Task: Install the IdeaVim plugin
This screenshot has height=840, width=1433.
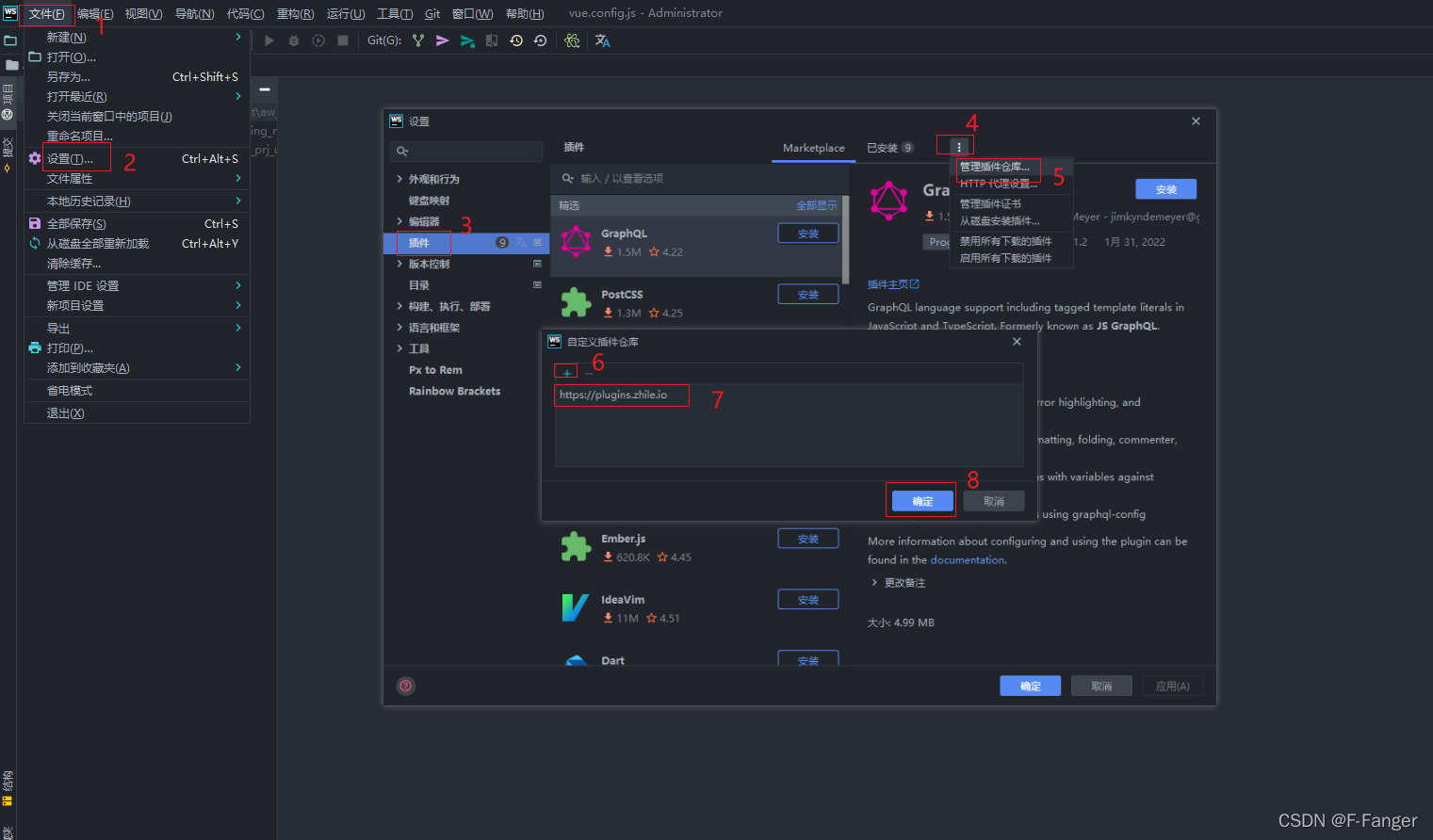Action: coord(808,600)
